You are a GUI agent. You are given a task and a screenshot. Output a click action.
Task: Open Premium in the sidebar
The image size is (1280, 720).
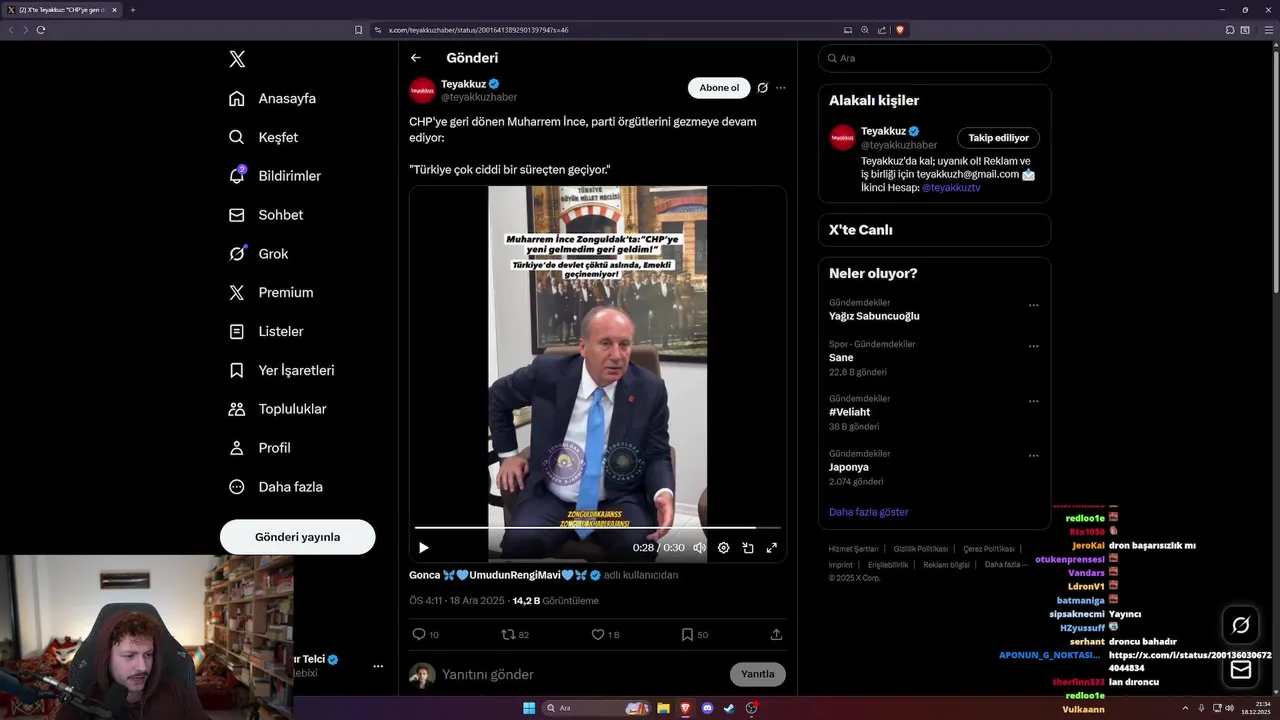click(270, 293)
